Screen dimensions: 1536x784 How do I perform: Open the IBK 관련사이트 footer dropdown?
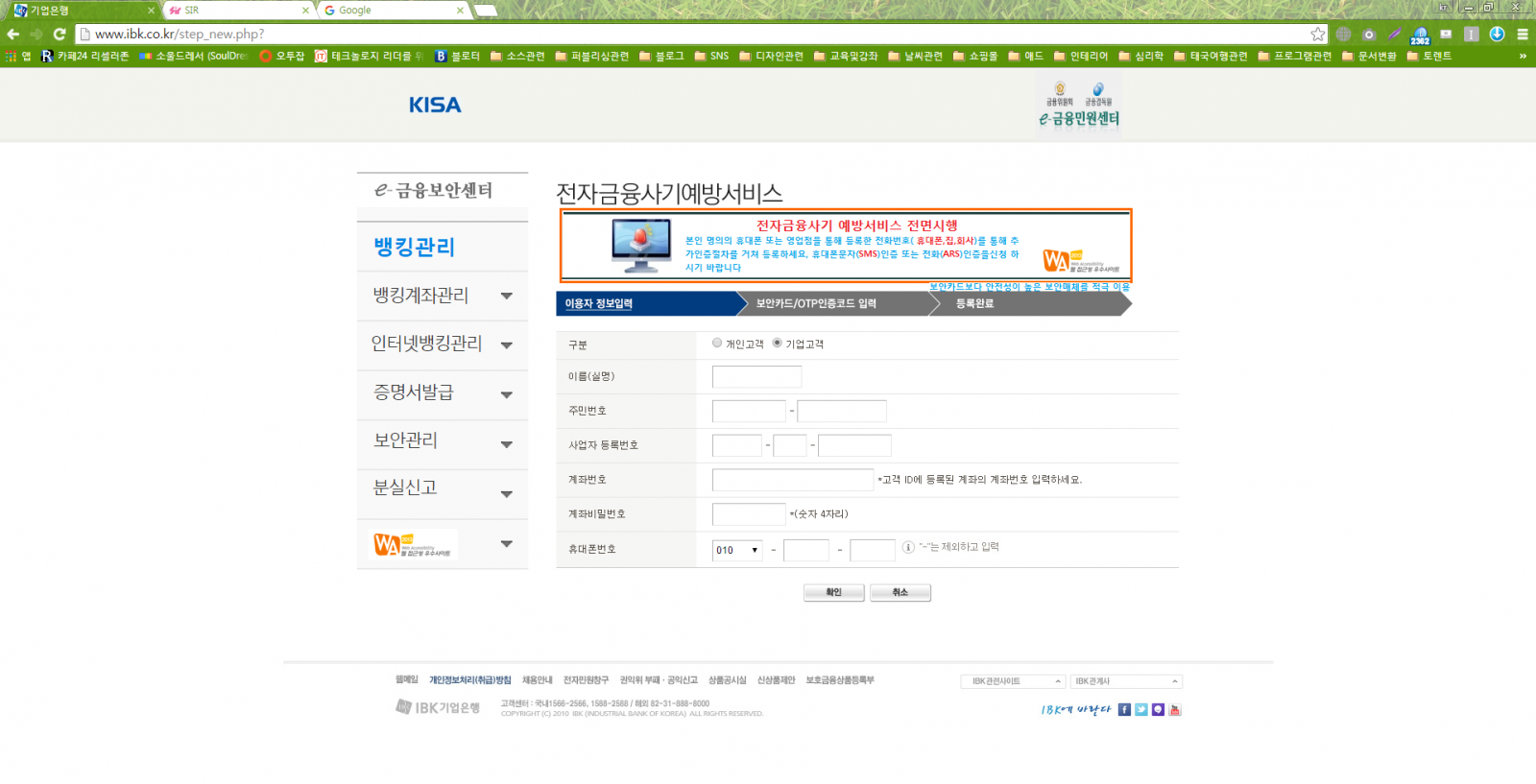(1013, 681)
